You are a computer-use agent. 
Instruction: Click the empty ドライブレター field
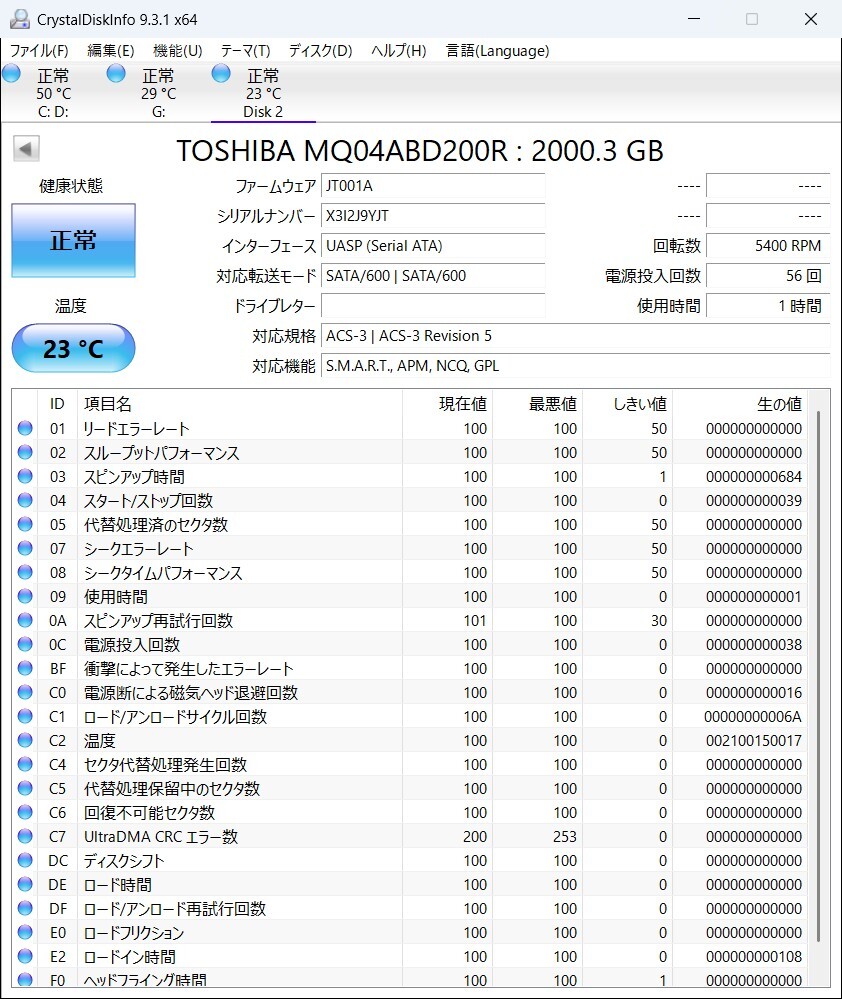(433, 306)
